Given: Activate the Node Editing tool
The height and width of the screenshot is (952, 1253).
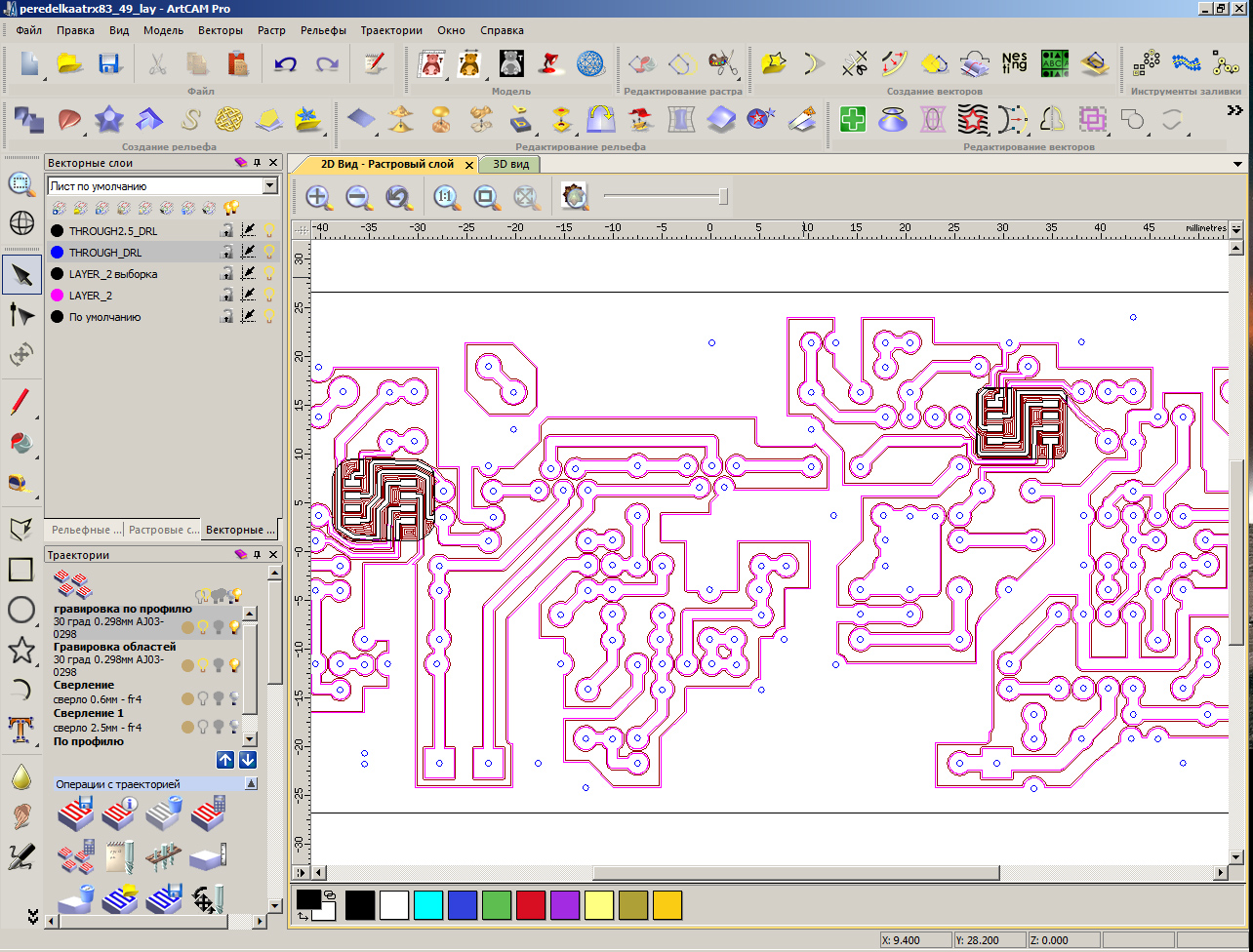Looking at the screenshot, I should pos(20,314).
